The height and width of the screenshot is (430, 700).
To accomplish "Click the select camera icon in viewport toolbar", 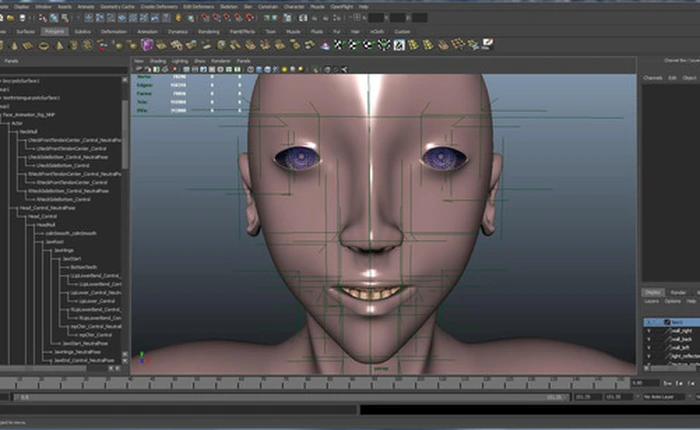I will [139, 70].
